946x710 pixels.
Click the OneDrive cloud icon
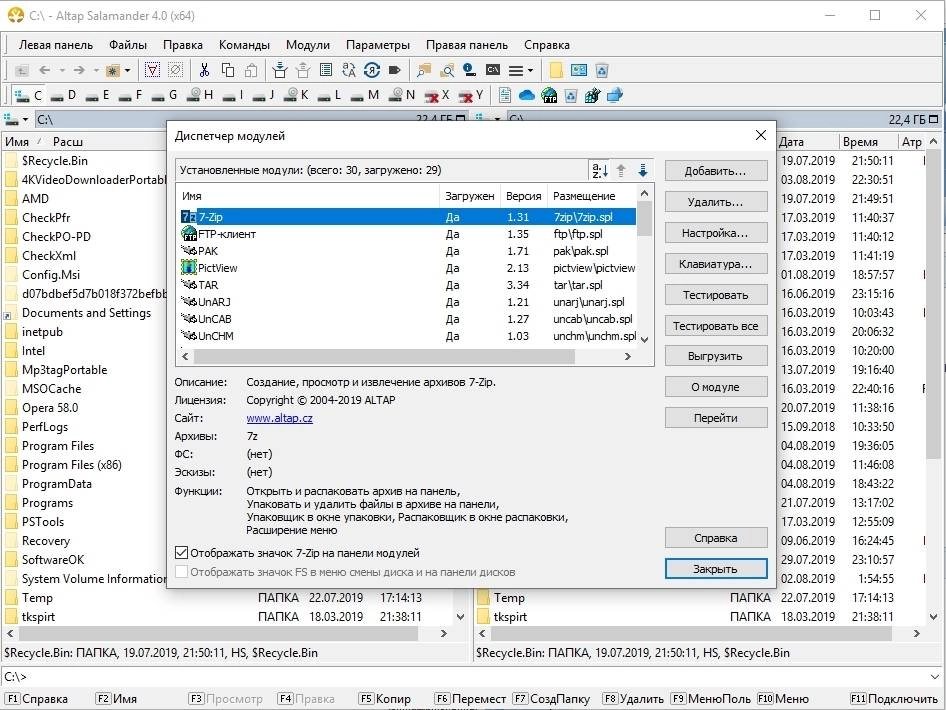(x=527, y=95)
